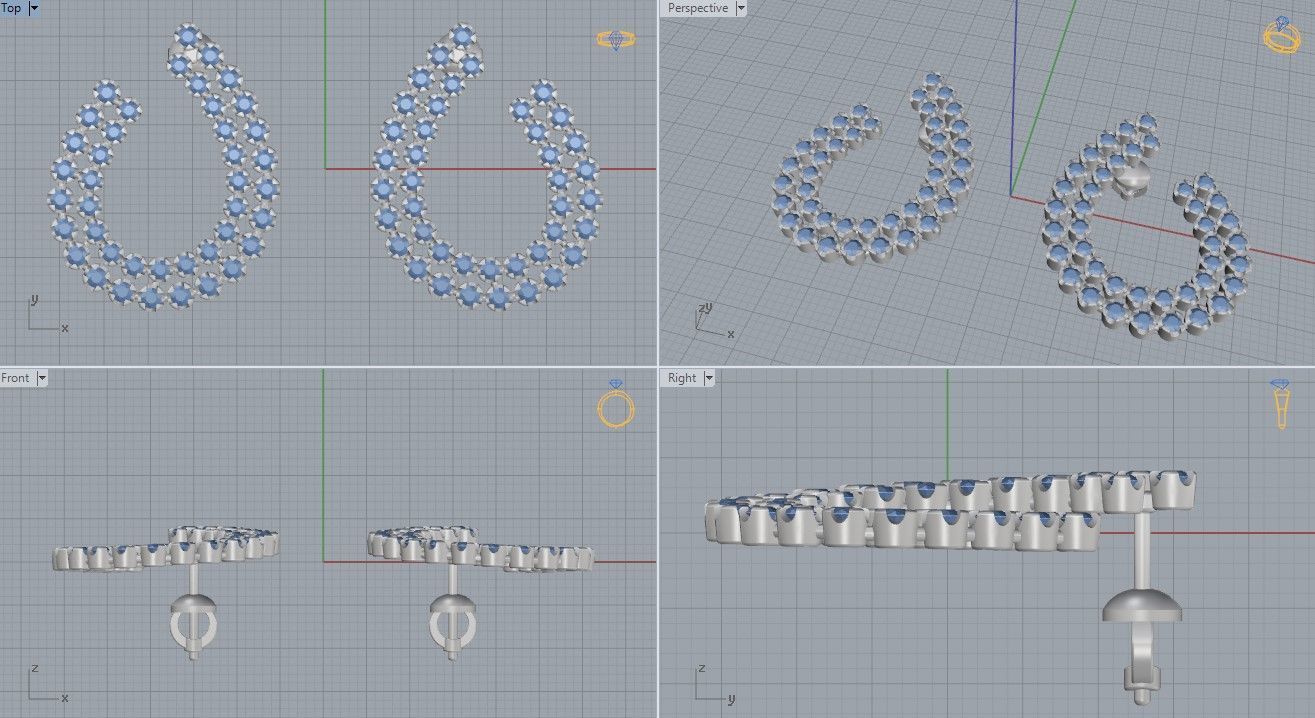
Task: Open the Top viewport menu arrow
Action: [x=34, y=8]
